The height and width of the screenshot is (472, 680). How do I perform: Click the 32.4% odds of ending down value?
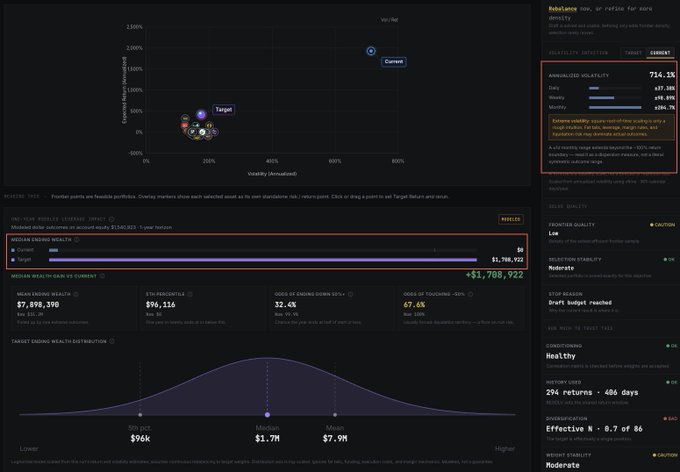(x=285, y=305)
